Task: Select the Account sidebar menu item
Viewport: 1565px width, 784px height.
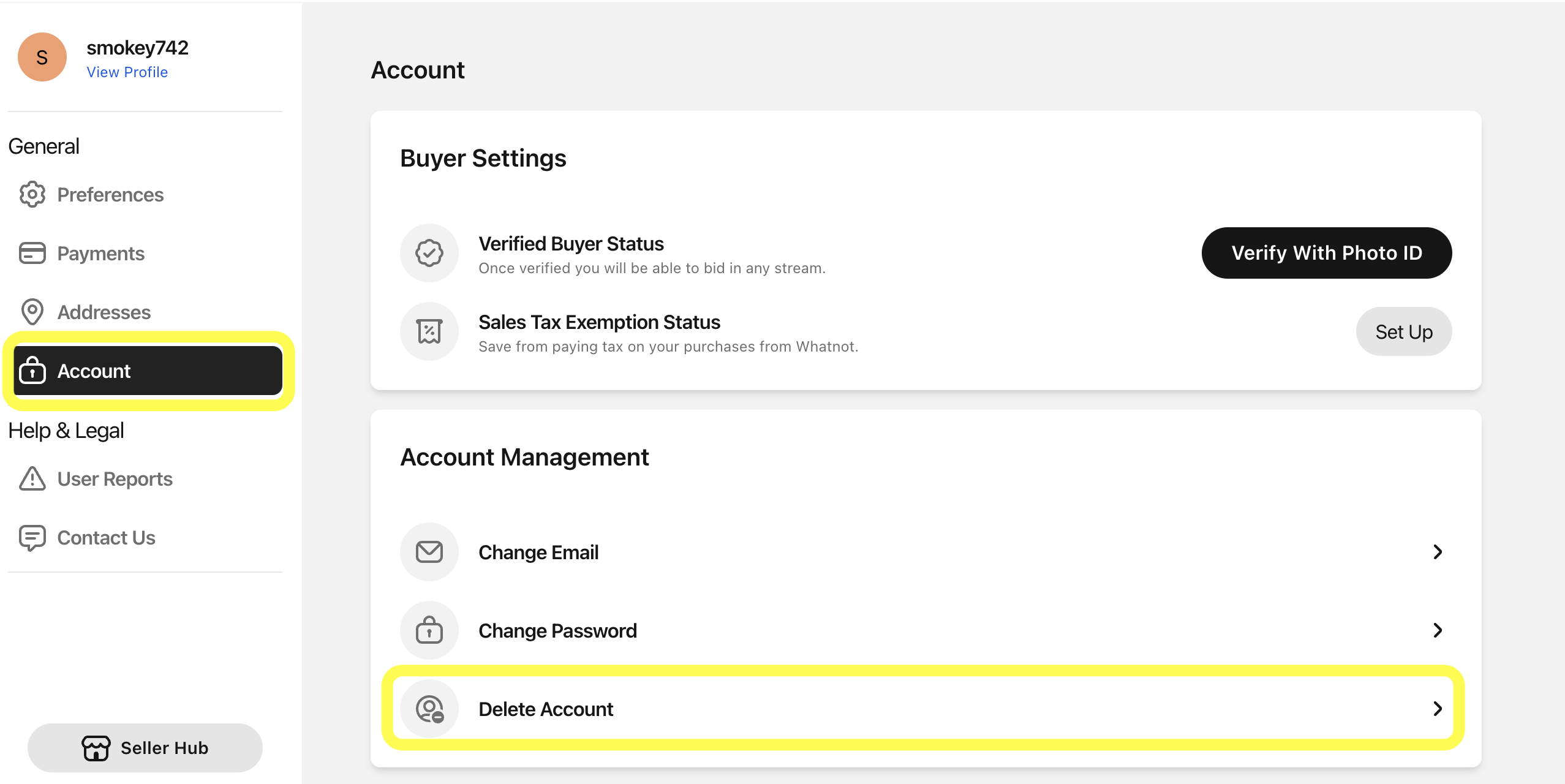Action: click(147, 371)
